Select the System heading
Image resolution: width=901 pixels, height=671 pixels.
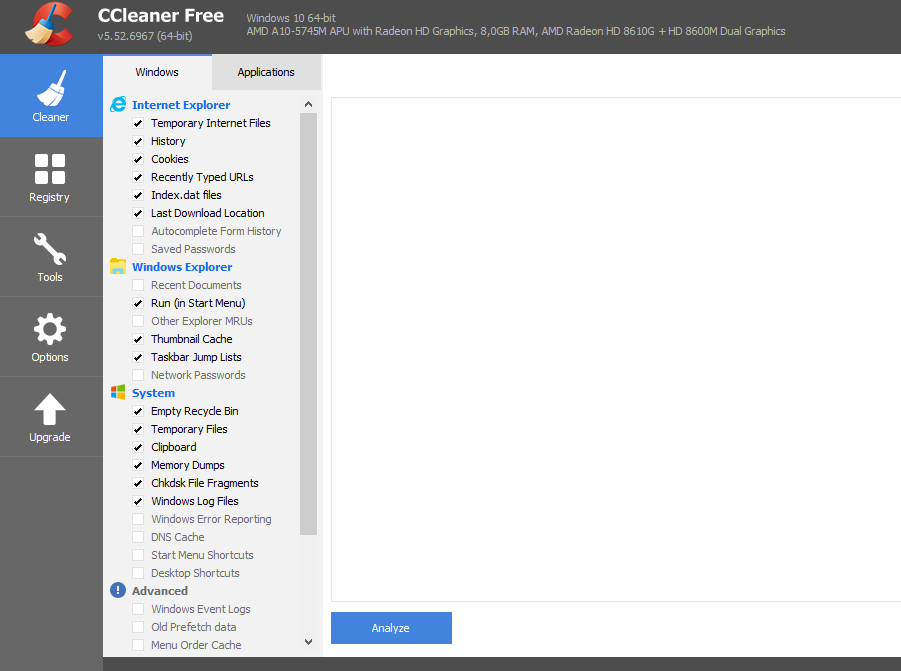click(x=153, y=393)
